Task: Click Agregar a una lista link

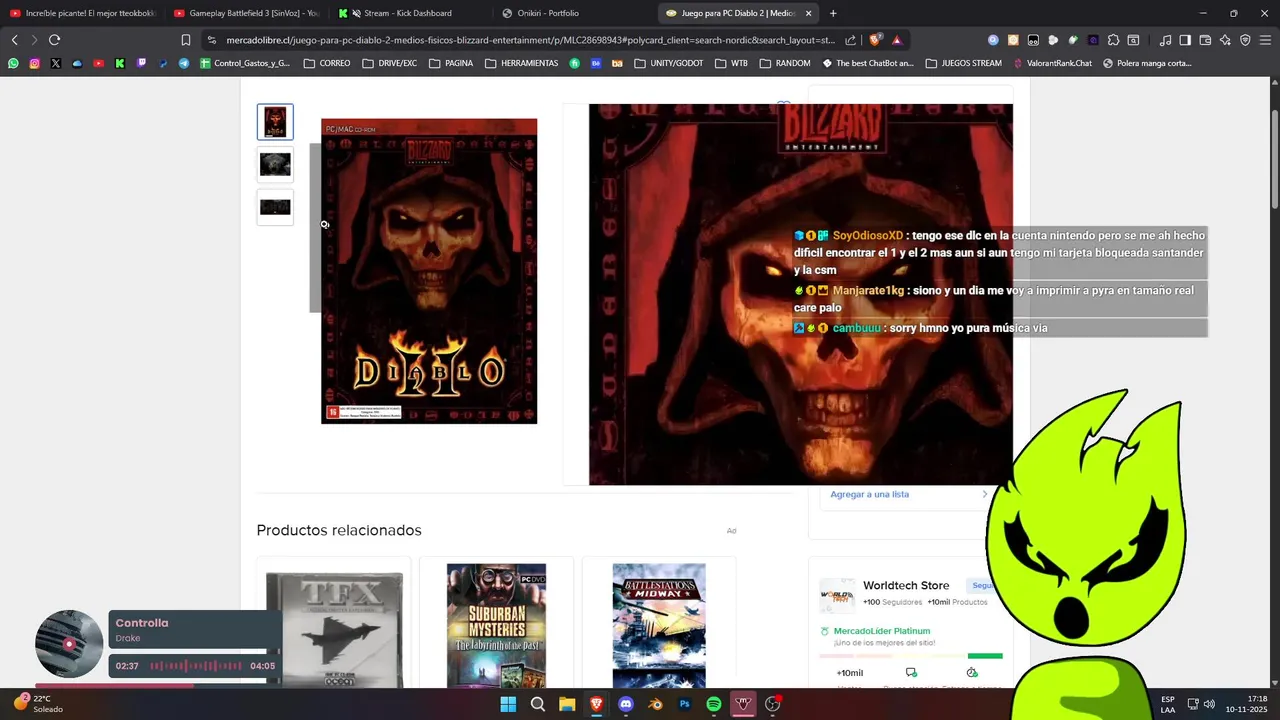Action: (x=869, y=494)
